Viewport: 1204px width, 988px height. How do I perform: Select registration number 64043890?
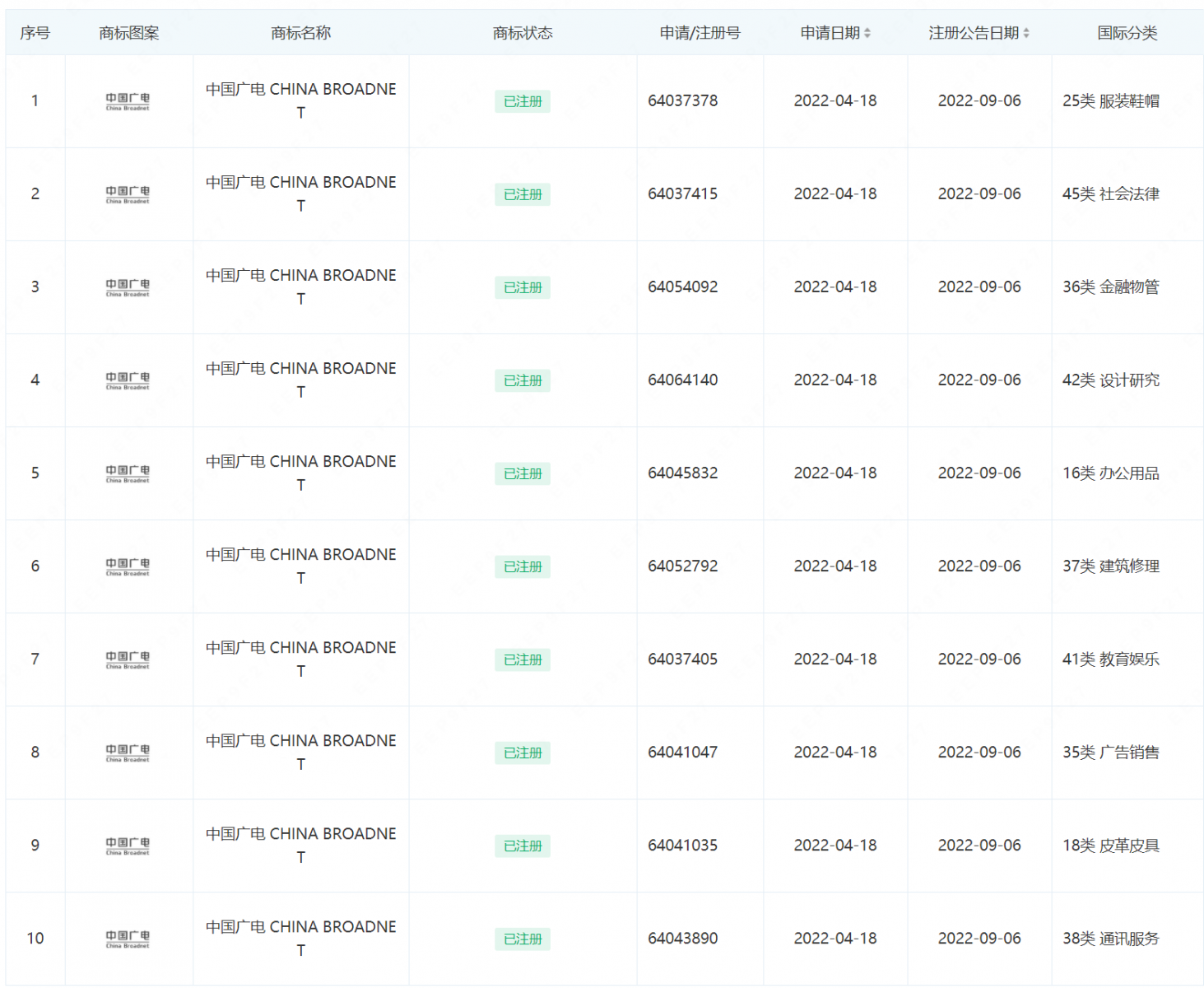point(682,938)
